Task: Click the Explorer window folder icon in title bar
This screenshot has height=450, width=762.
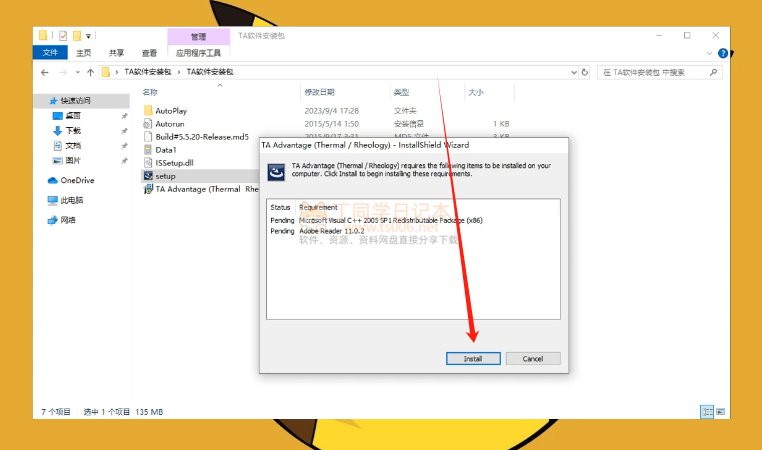Action: (x=43, y=35)
